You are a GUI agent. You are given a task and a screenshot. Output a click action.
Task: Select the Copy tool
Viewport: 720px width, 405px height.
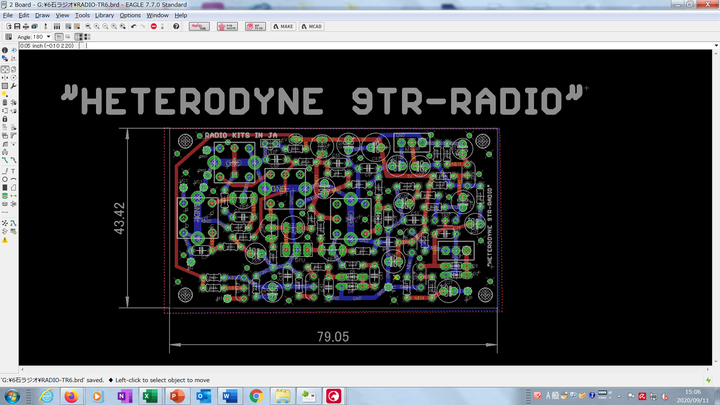coord(13,69)
